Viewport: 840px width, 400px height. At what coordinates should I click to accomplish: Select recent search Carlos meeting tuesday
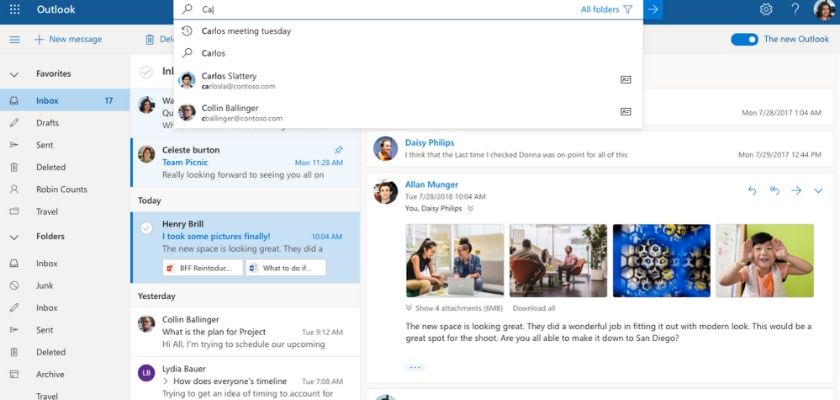pos(408,31)
